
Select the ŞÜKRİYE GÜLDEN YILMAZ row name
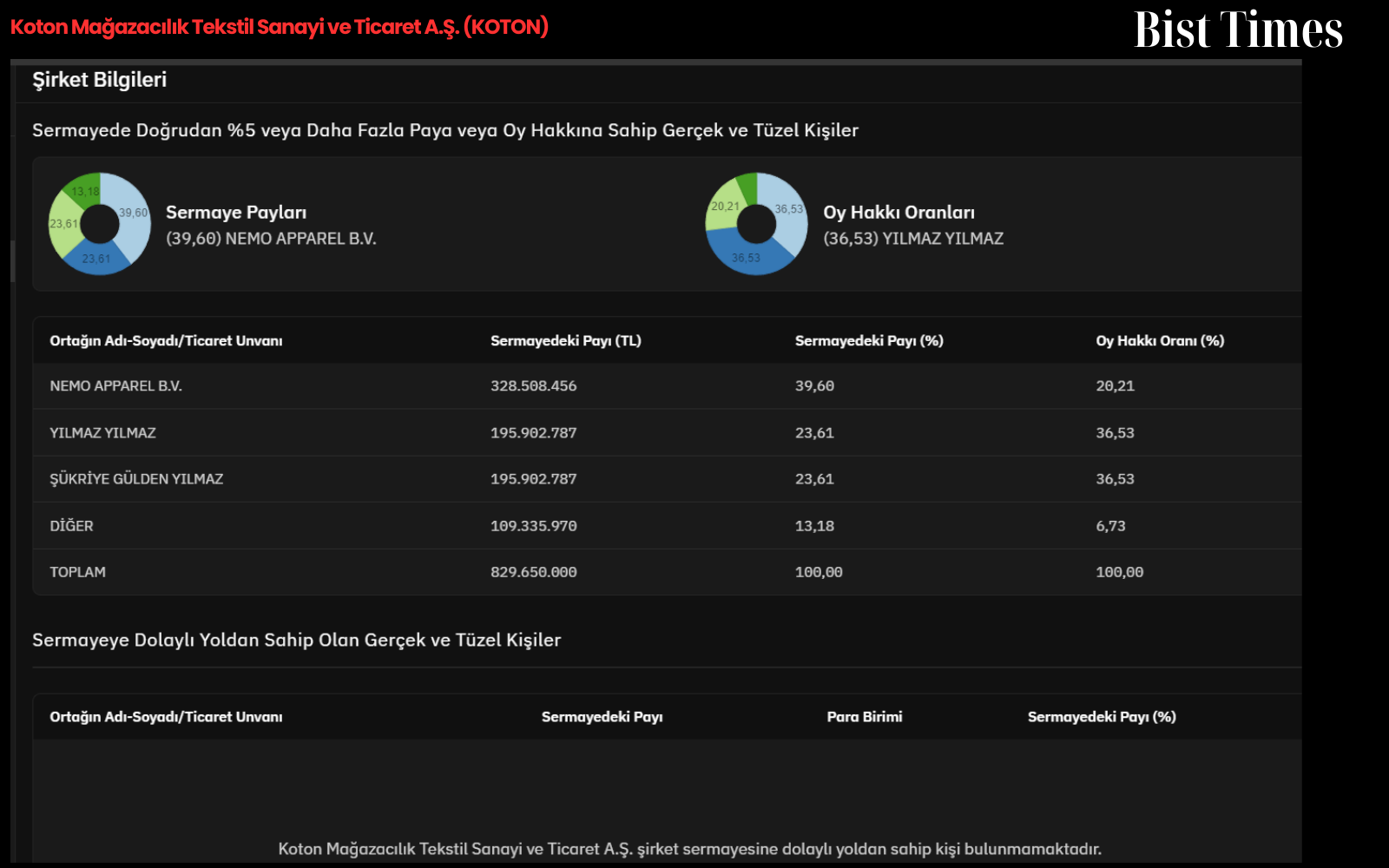point(136,479)
